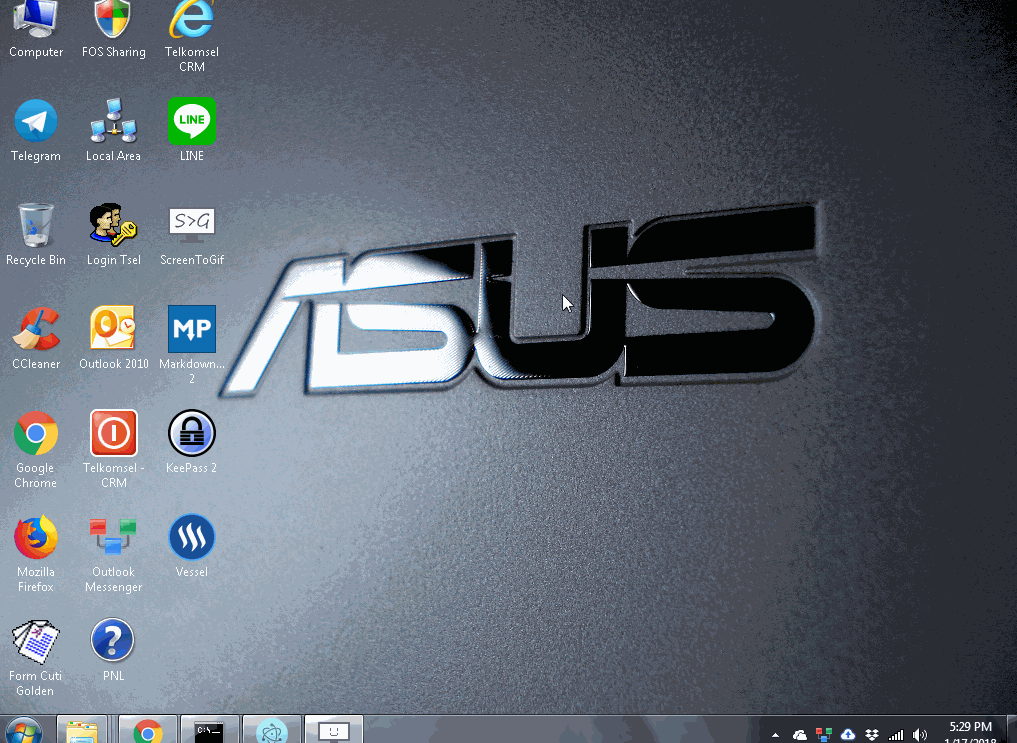Viewport: 1017px width, 743px height.
Task: Select the Recycle Bin icon
Action: point(36,234)
